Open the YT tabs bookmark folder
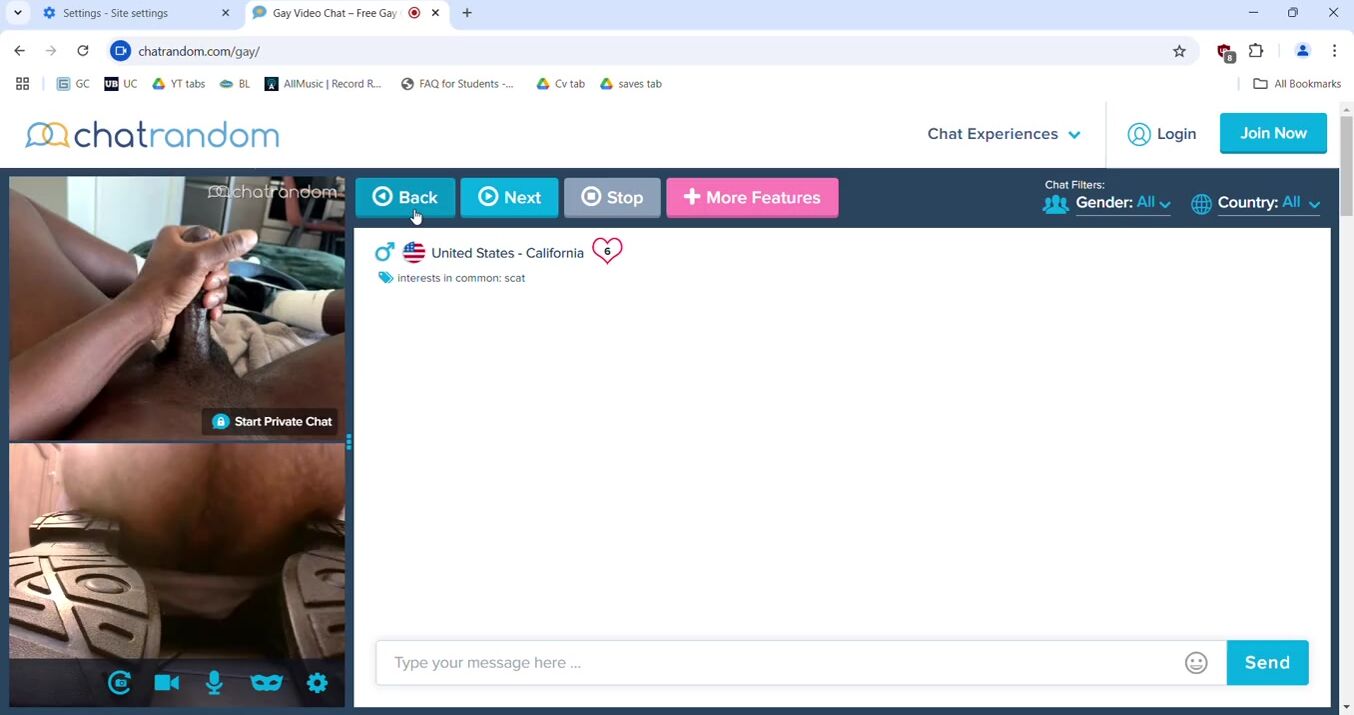The height and width of the screenshot is (715, 1354). coord(178,84)
